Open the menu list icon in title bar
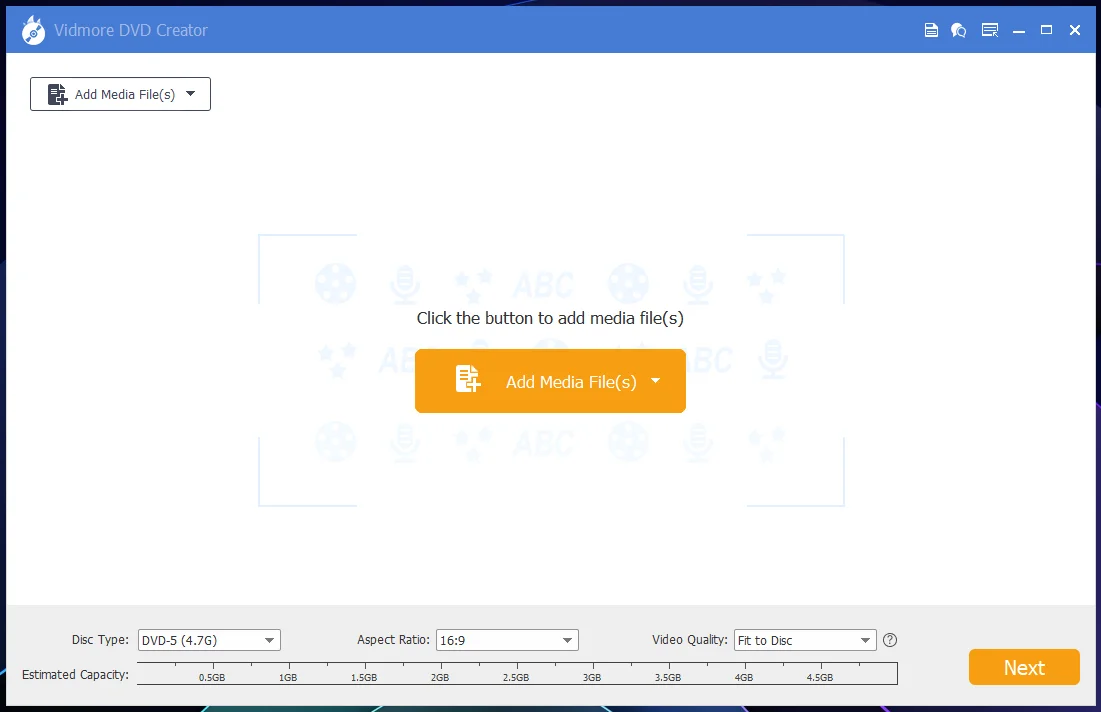The height and width of the screenshot is (712, 1101). [x=990, y=30]
